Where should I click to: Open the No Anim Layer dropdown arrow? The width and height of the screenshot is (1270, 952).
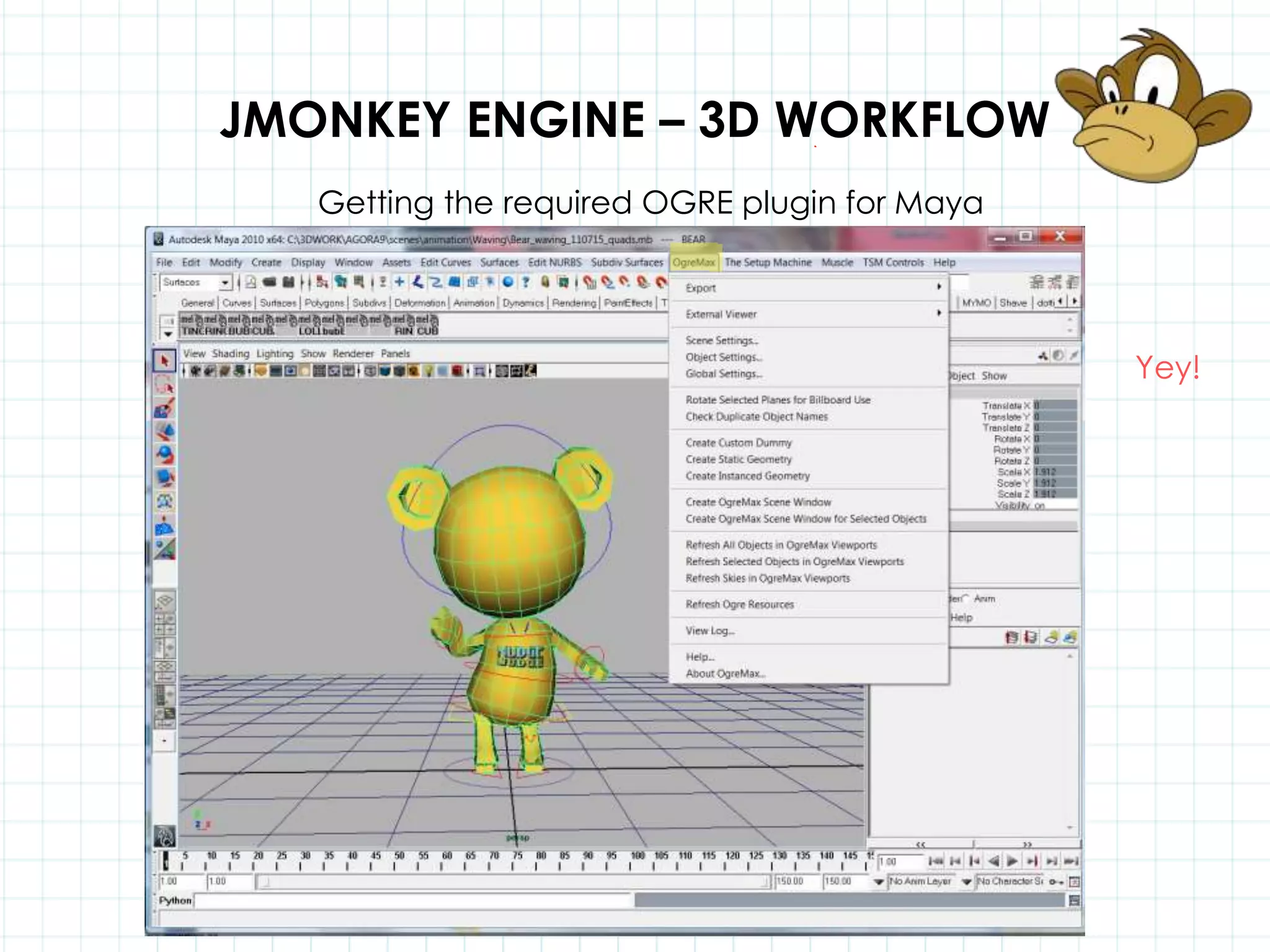click(879, 881)
